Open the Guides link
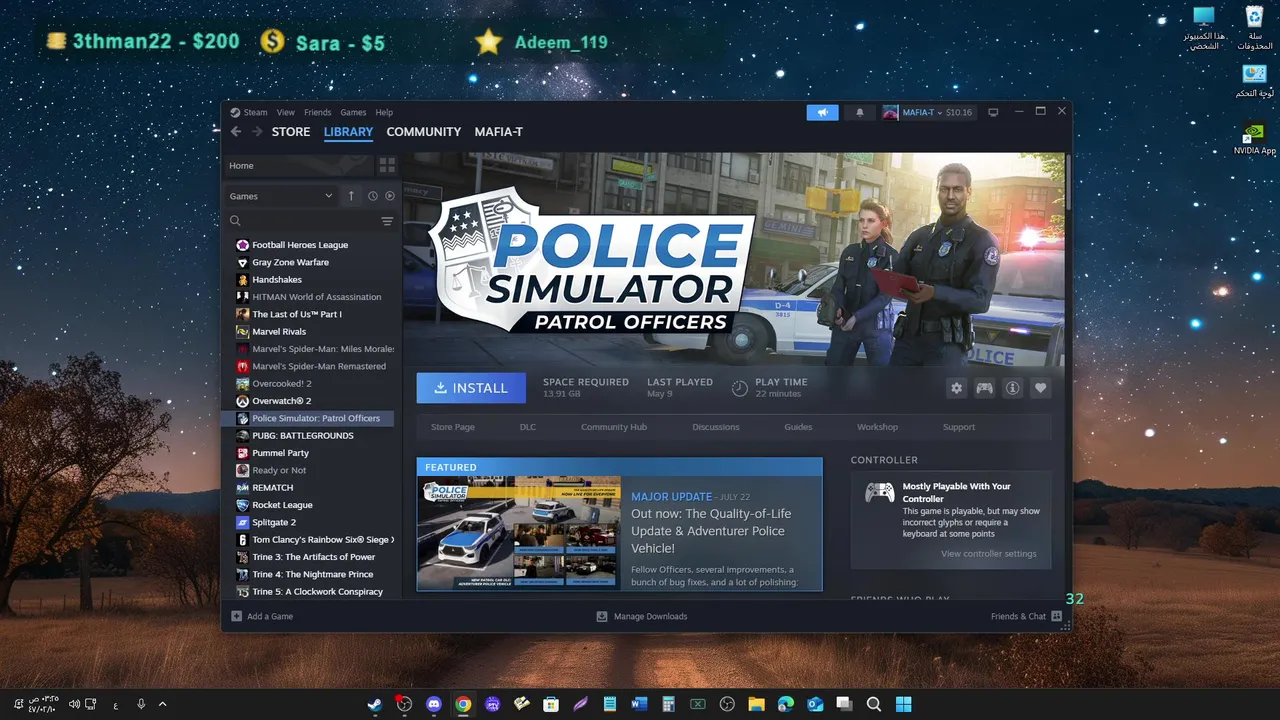Screen dimensions: 1280x720 [798, 427]
